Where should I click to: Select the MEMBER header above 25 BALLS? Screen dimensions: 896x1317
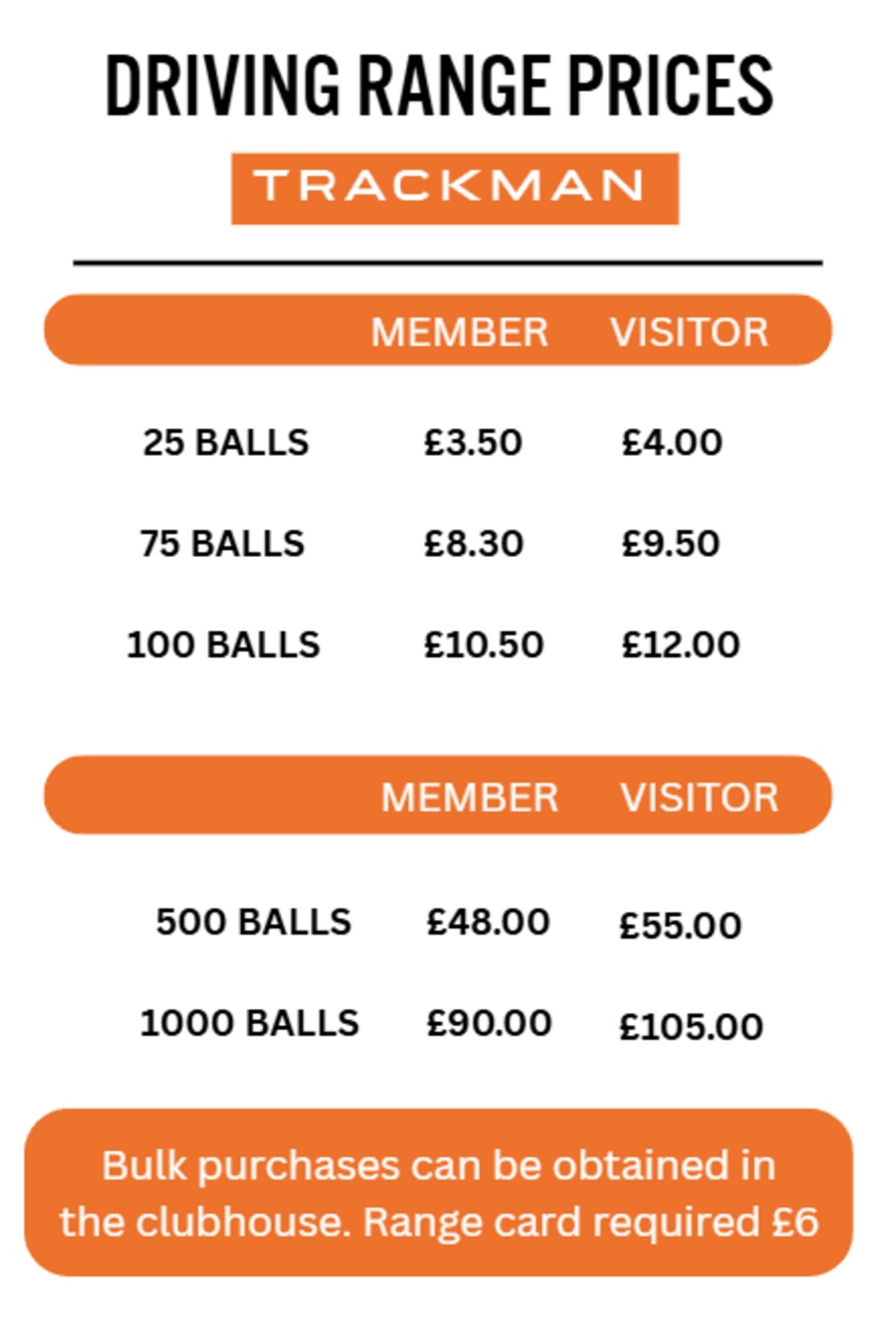(x=459, y=332)
